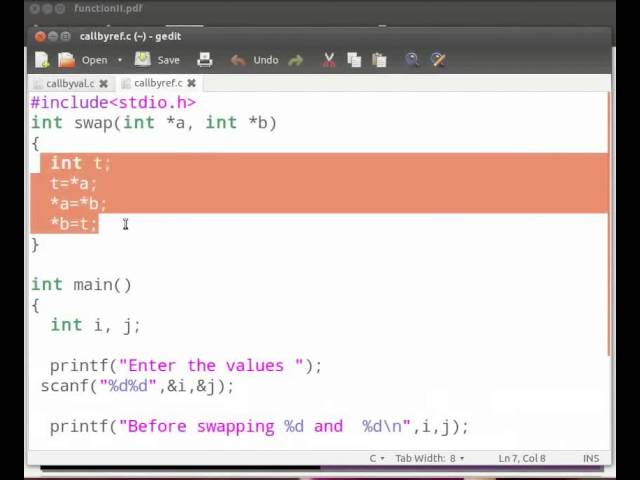Click the 'int i, j;' declaration
640x480 pixels.
96,325
